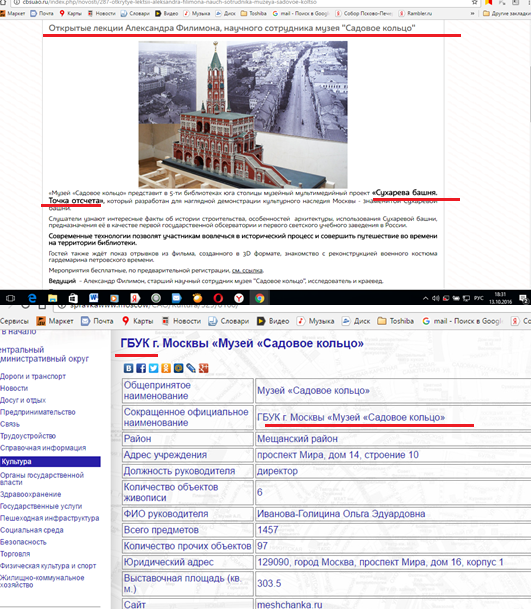Open Microsoft Word from taskbar
This screenshot has width=531, height=609.
(94, 298)
